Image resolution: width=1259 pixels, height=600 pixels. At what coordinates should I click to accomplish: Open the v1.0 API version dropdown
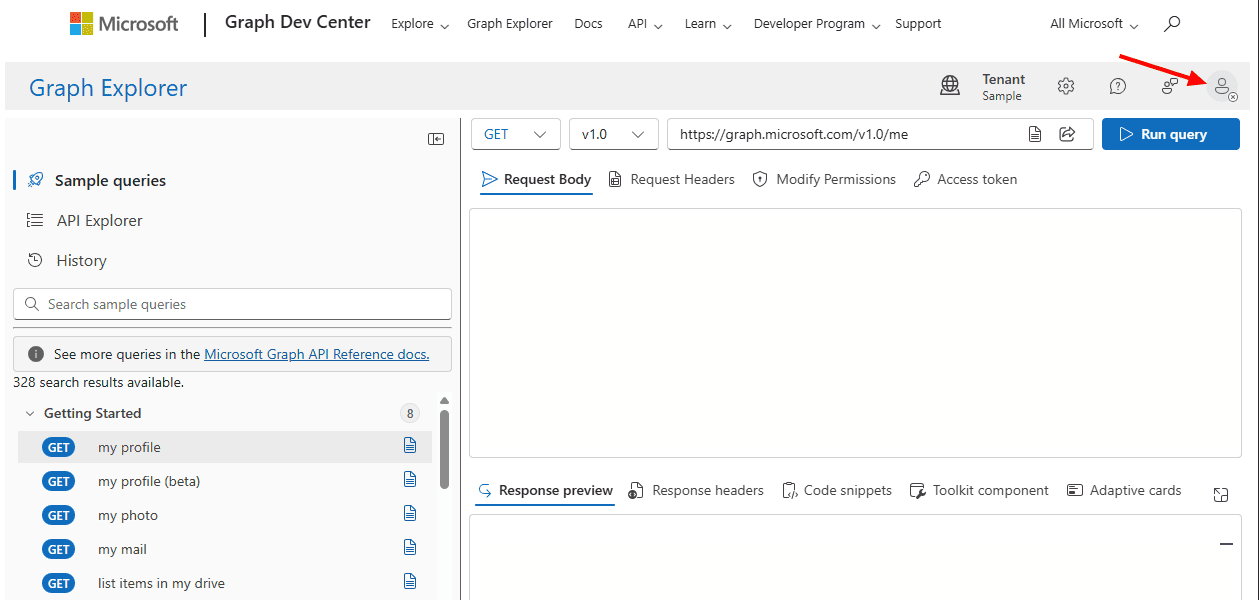click(613, 134)
